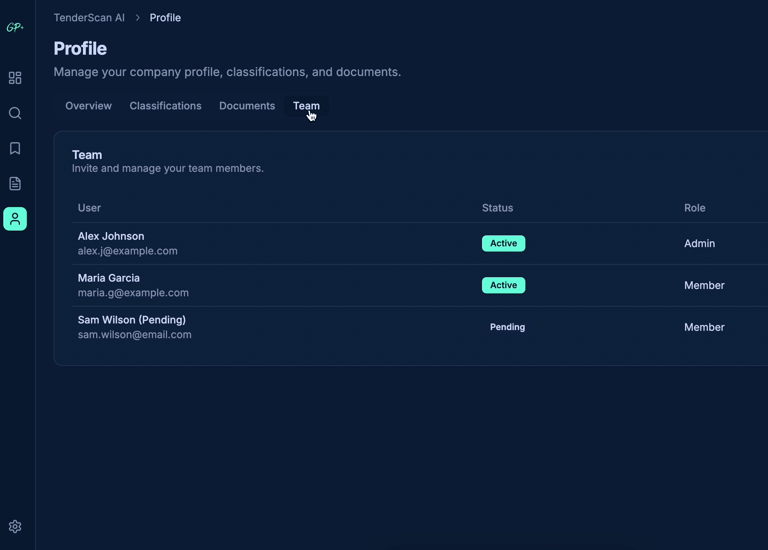The height and width of the screenshot is (550, 768).
Task: Click the GP logo in sidebar
Action: tap(15, 27)
